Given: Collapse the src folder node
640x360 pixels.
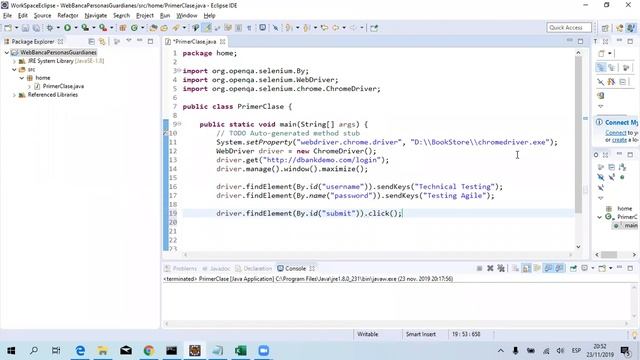Looking at the screenshot, I should [14, 69].
